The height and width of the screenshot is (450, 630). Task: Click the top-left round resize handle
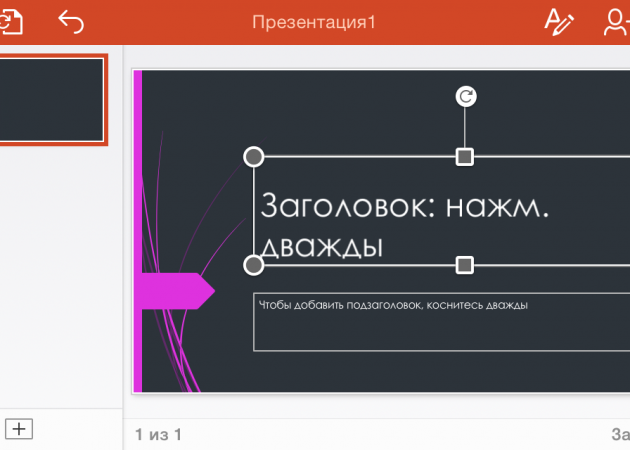coord(254,157)
